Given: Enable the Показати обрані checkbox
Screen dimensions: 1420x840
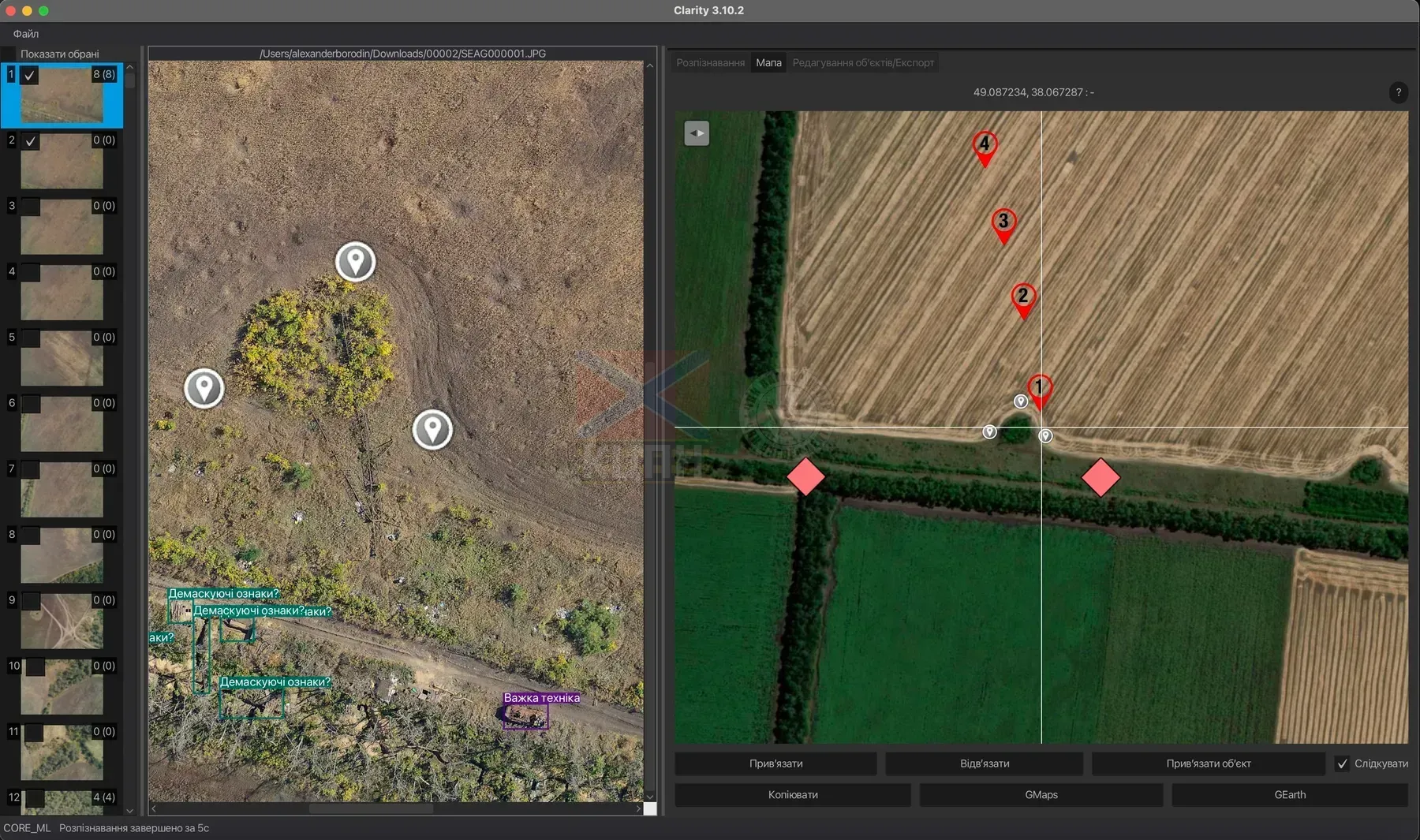Looking at the screenshot, I should (9, 54).
